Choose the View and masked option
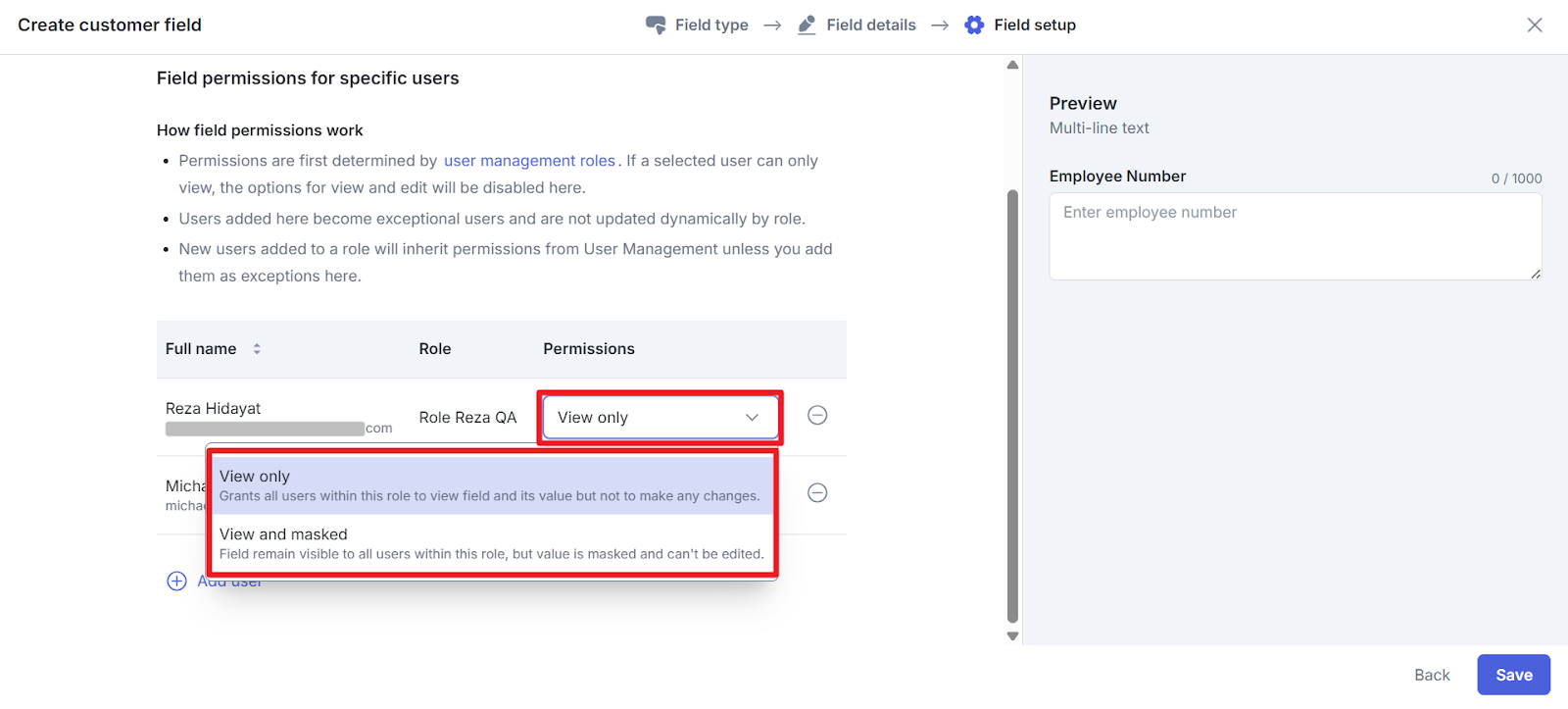 [x=490, y=543]
